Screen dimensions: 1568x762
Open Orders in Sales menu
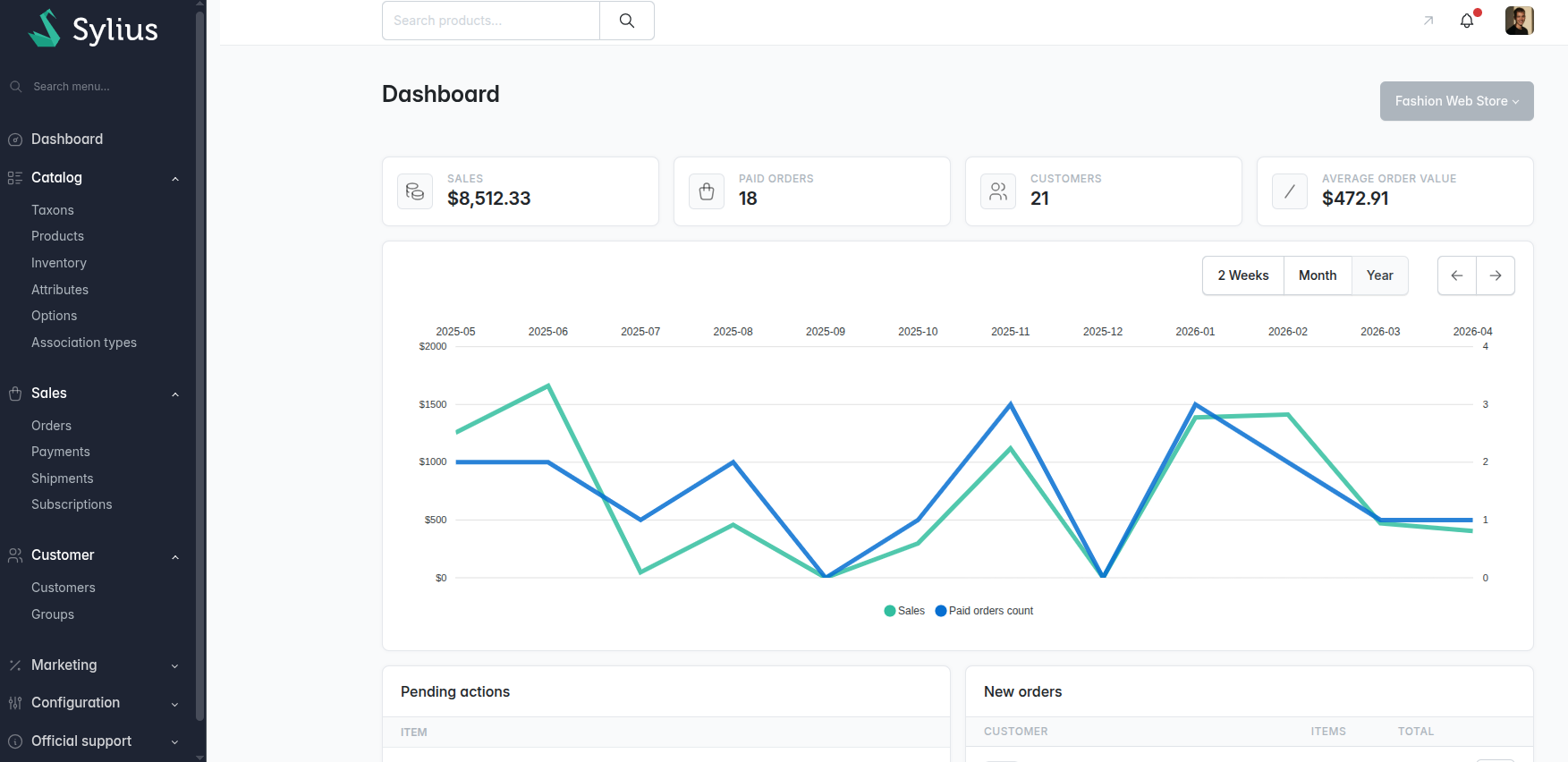(51, 426)
